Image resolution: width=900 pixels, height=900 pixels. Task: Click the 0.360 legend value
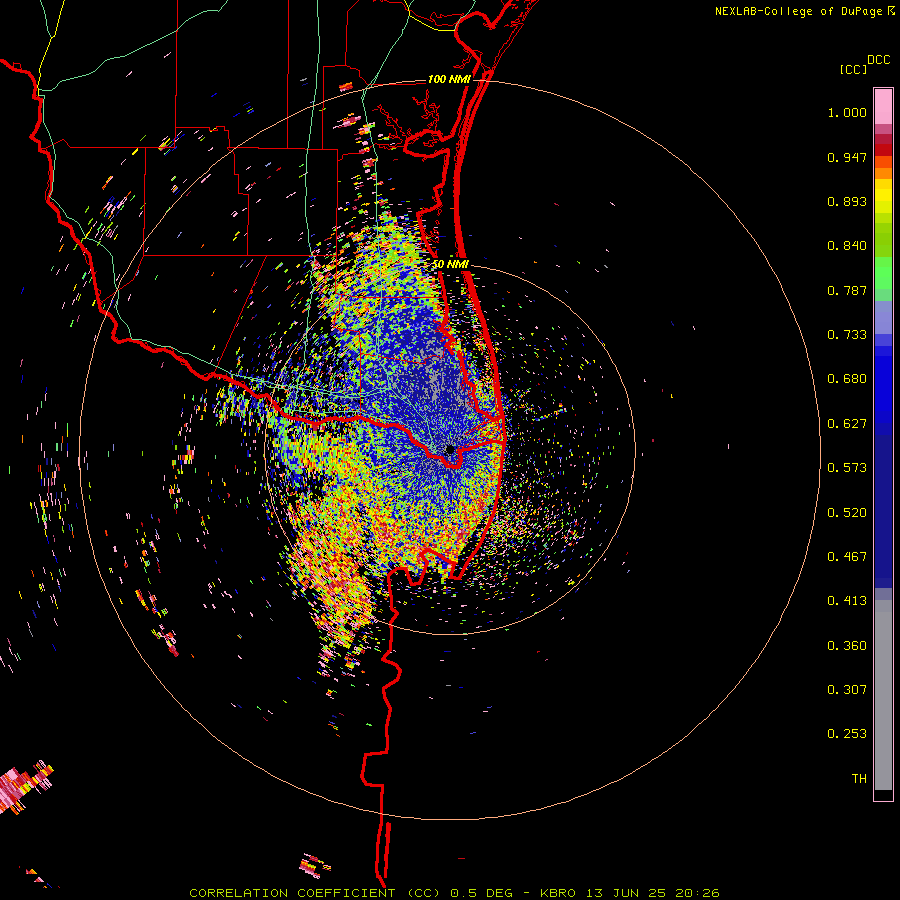(847, 646)
